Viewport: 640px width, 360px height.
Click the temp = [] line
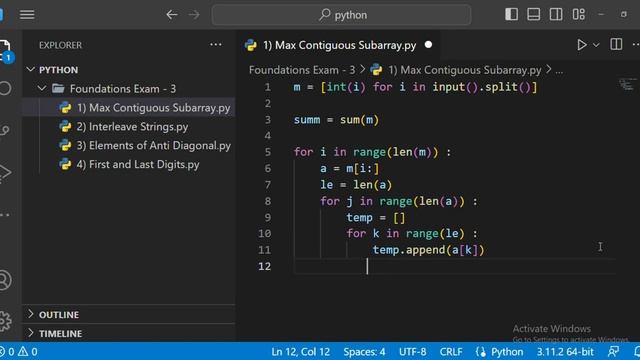point(376,217)
